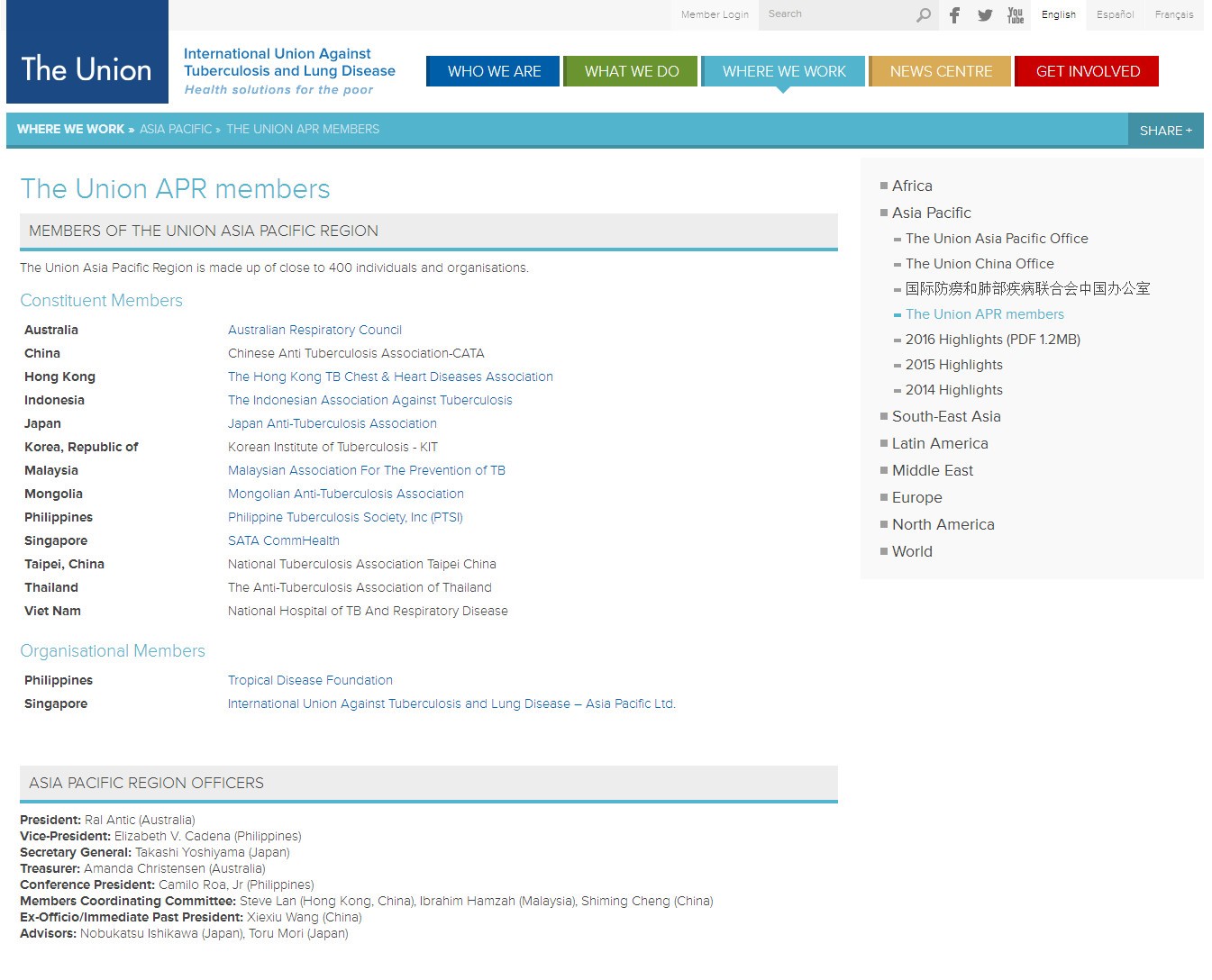The width and height of the screenshot is (1212, 980).
Task: Click National Hospital of TB text
Action: [368, 611]
